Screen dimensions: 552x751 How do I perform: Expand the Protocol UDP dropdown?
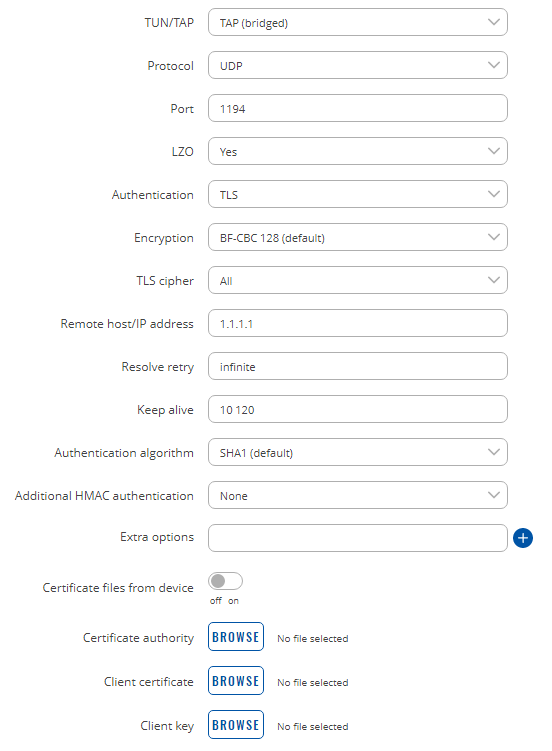[358, 65]
